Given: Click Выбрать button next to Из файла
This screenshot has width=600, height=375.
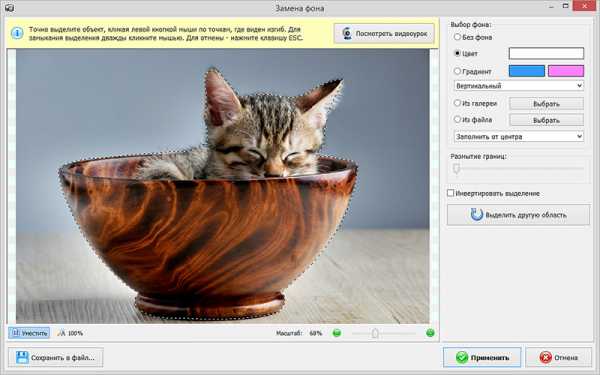Looking at the screenshot, I should coord(546,120).
